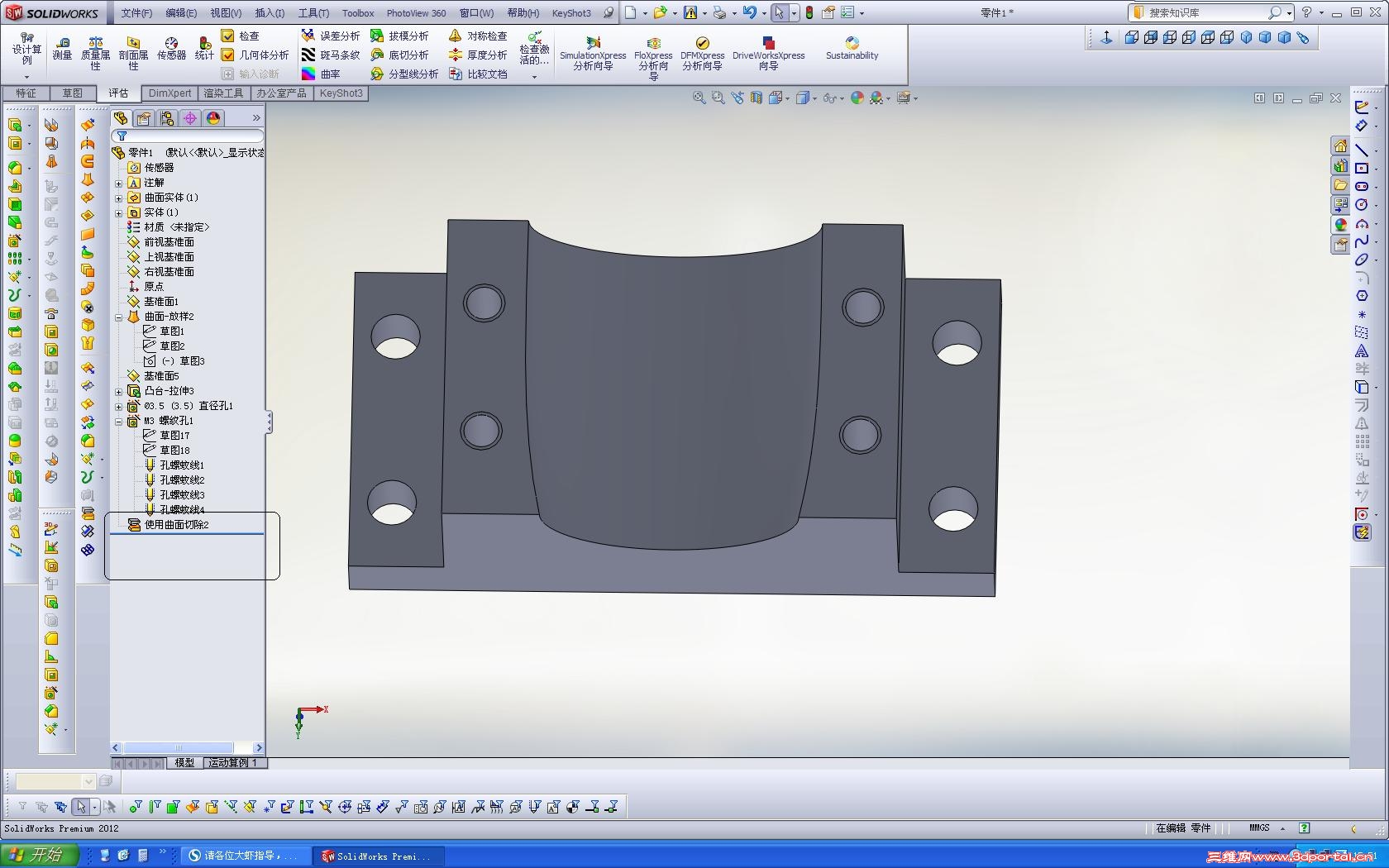1389x868 pixels.
Task: Launch SimulationXpress analysis wizard
Action: (593, 53)
